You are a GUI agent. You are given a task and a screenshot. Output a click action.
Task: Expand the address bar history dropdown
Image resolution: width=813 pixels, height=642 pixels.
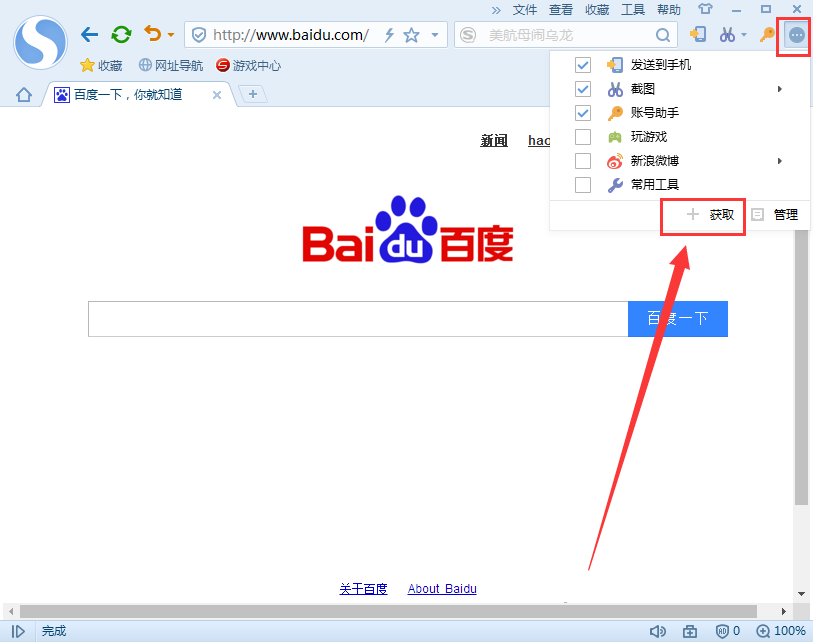435,35
